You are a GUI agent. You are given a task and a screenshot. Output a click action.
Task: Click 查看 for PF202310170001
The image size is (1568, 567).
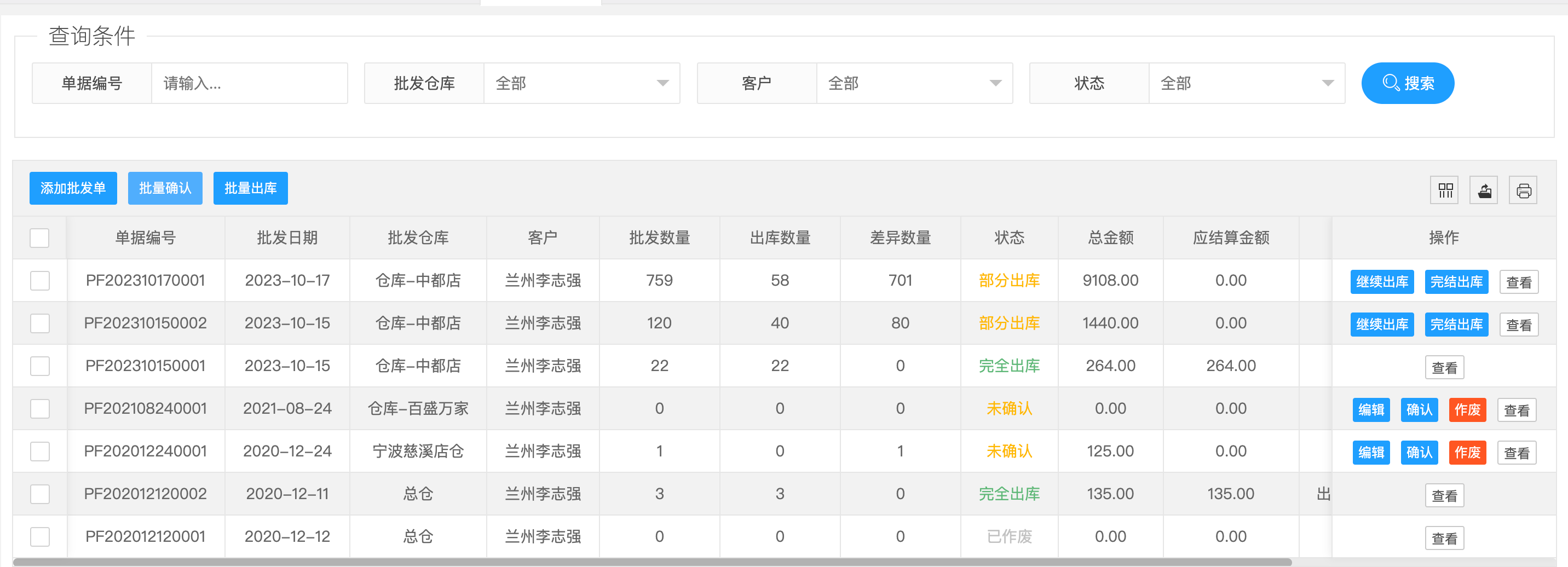[x=1519, y=282]
